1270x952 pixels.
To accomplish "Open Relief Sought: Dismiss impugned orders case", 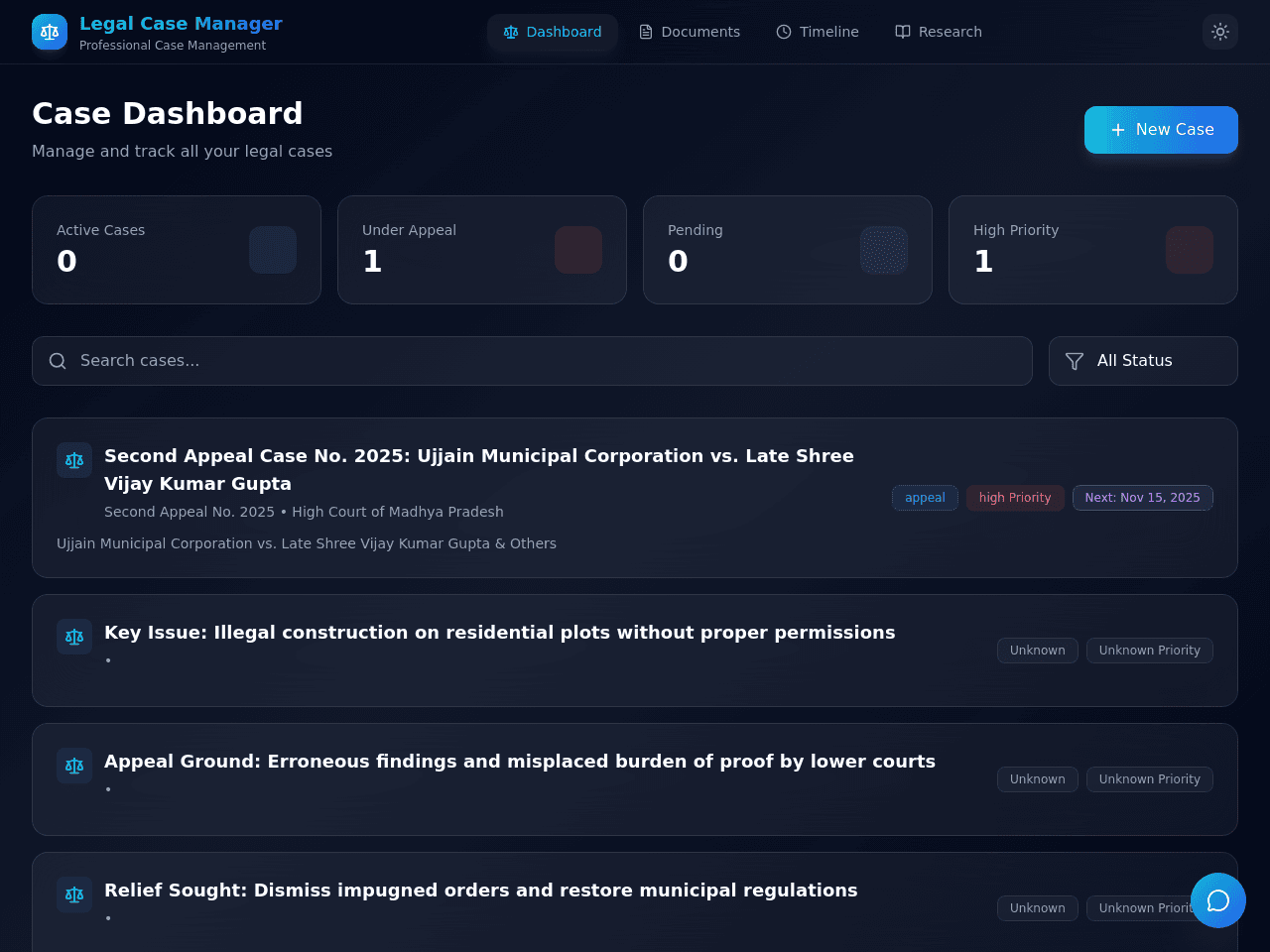I will pos(481,891).
